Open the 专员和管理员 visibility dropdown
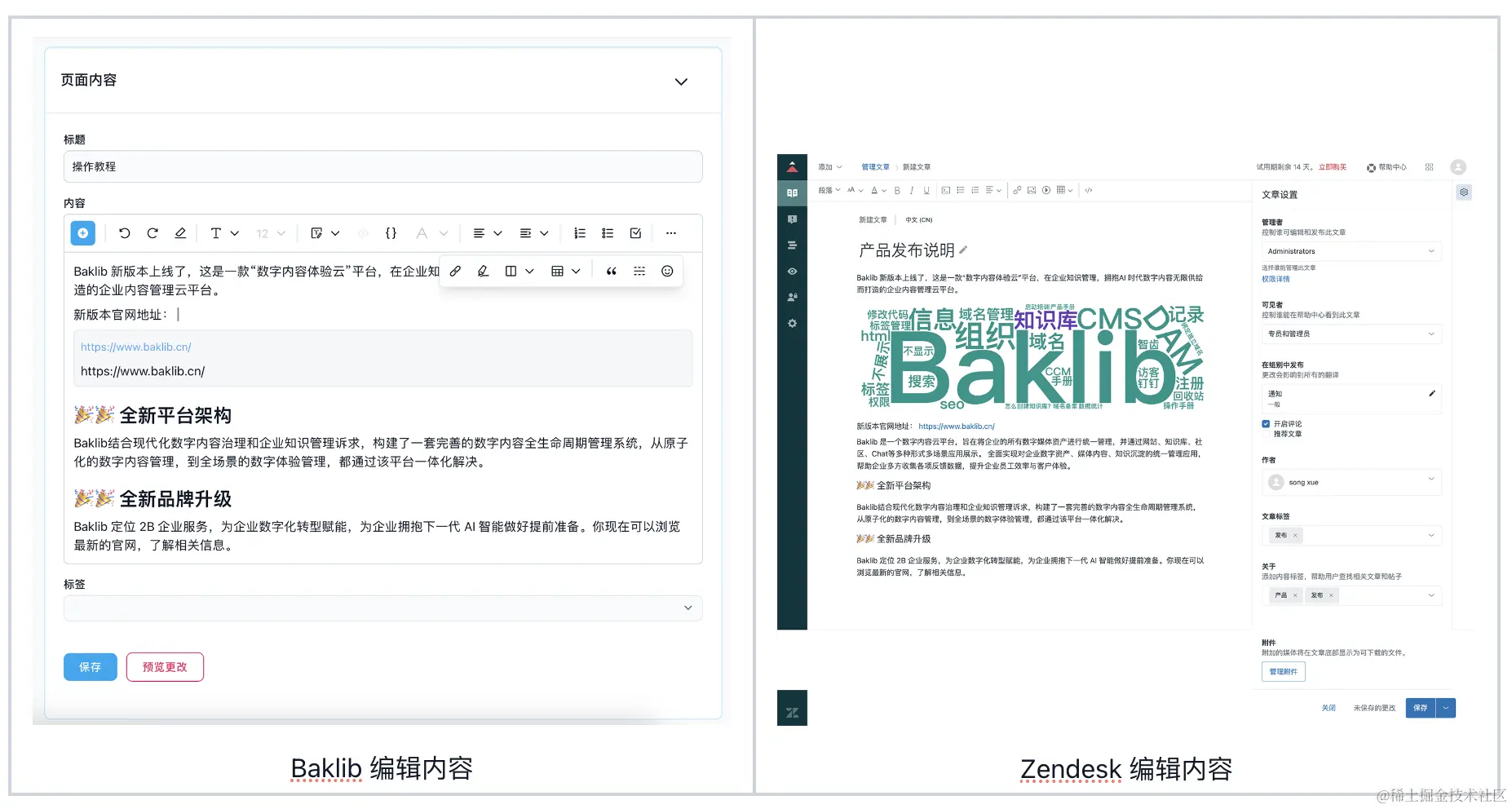Image resolution: width=1512 pixels, height=809 pixels. [1351, 334]
